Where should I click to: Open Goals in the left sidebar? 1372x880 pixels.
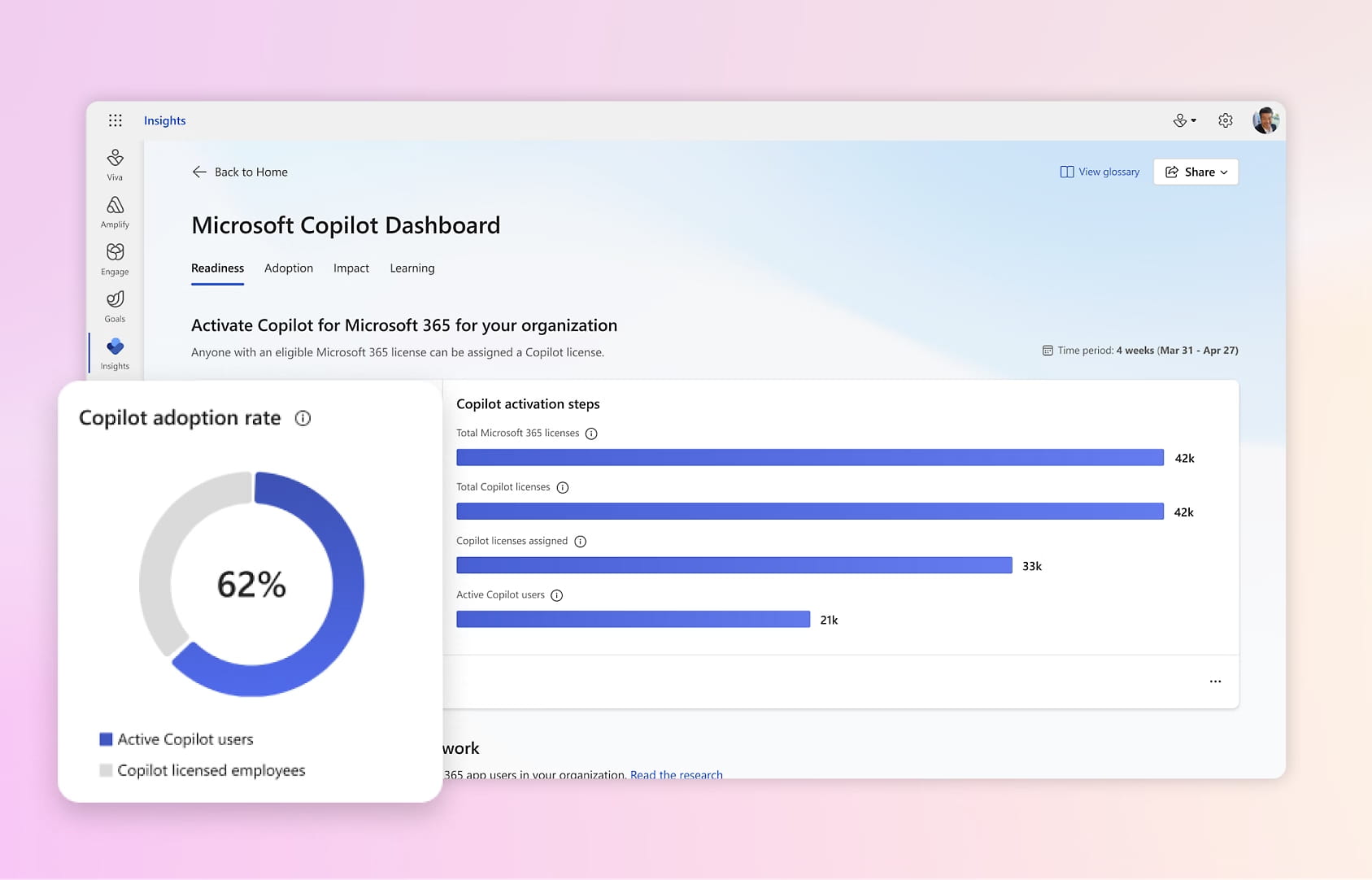115,307
